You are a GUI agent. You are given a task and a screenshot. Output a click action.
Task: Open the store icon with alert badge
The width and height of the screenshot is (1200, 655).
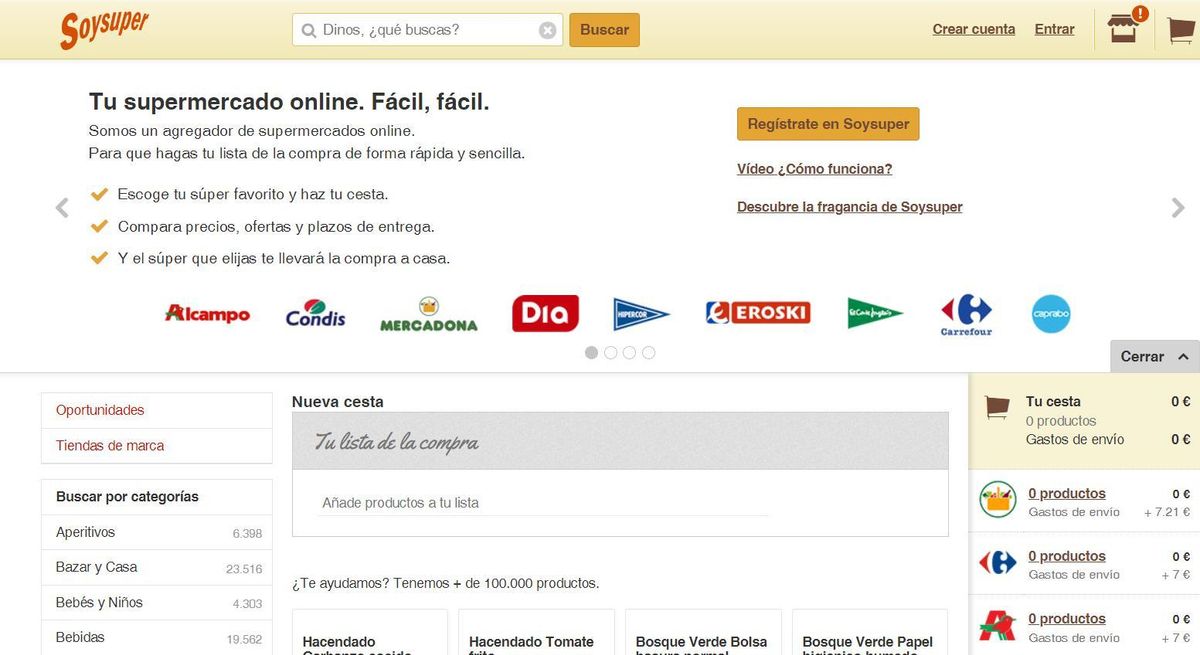pyautogui.click(x=1126, y=27)
